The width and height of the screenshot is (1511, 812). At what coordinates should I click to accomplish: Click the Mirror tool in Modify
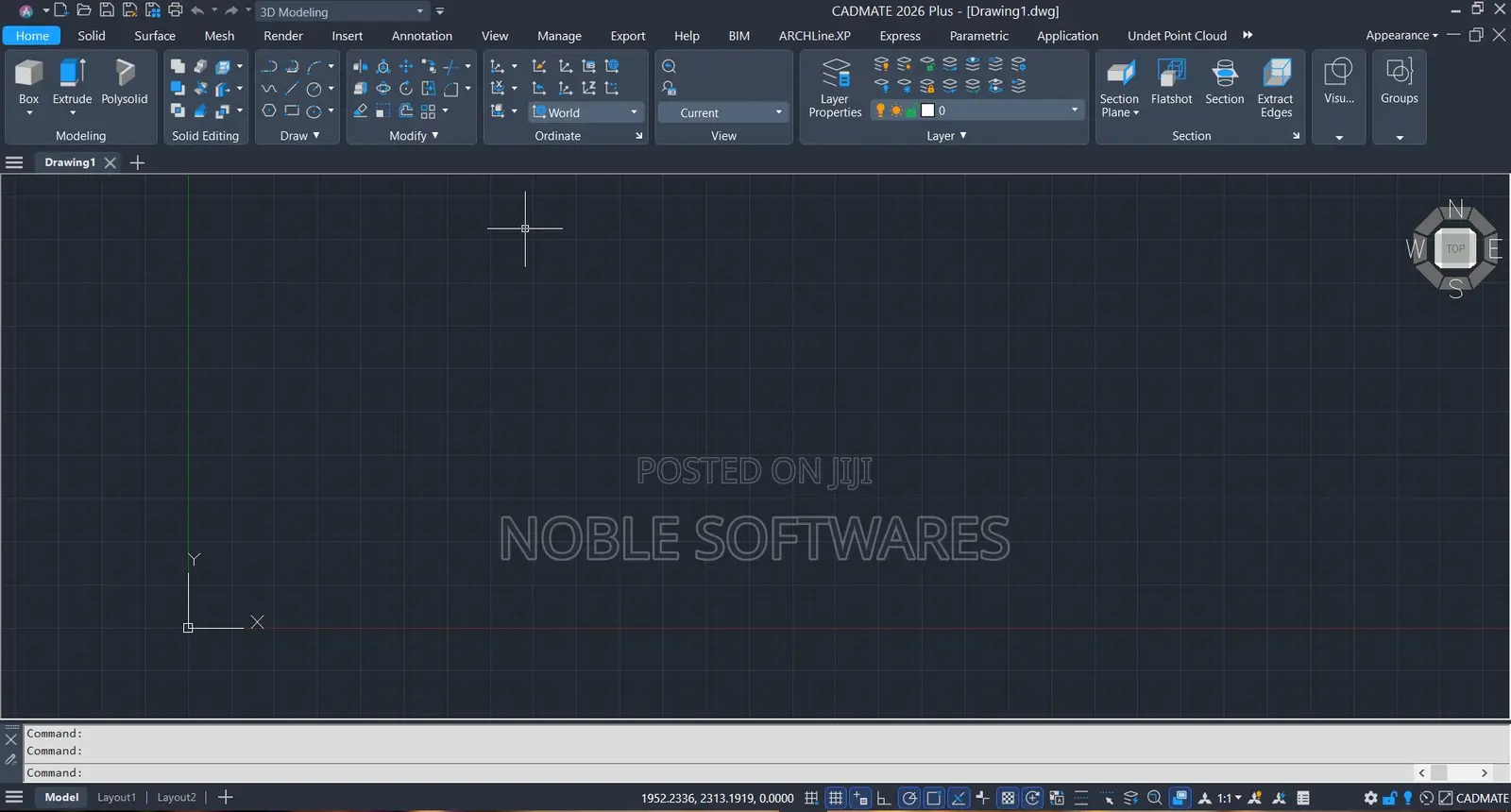pos(360,66)
